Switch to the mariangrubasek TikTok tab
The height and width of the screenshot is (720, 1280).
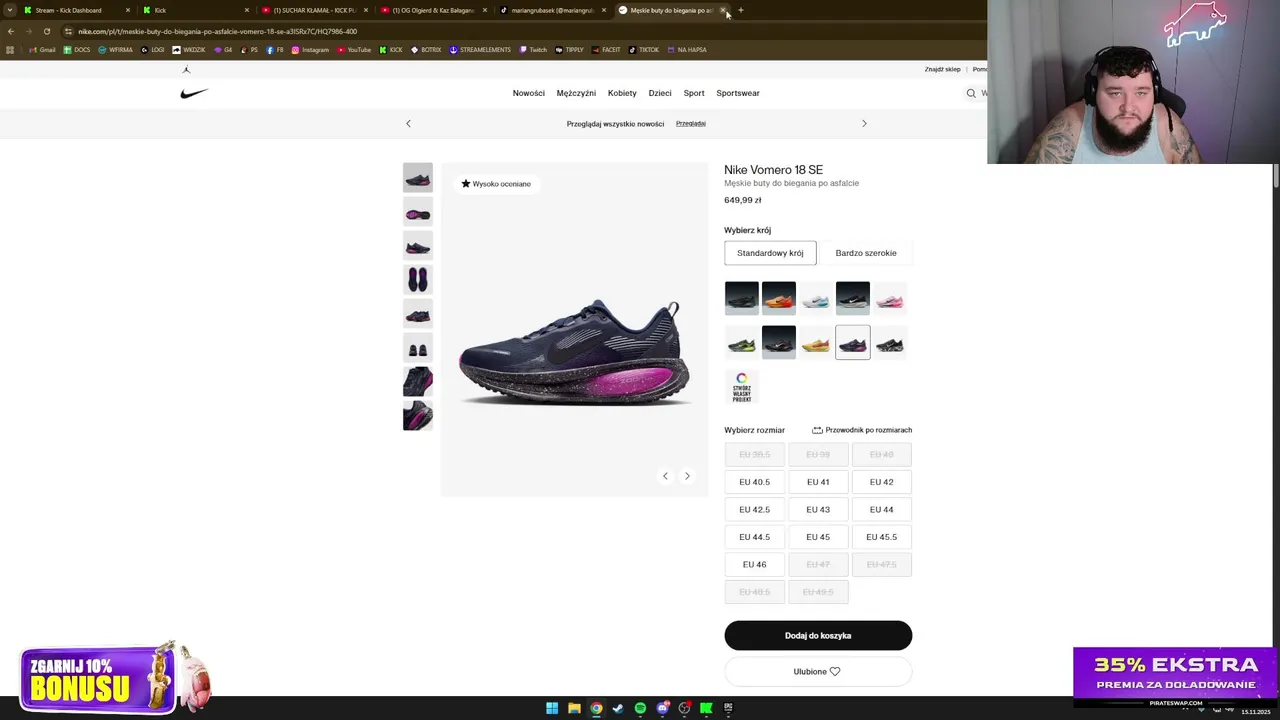click(x=553, y=10)
